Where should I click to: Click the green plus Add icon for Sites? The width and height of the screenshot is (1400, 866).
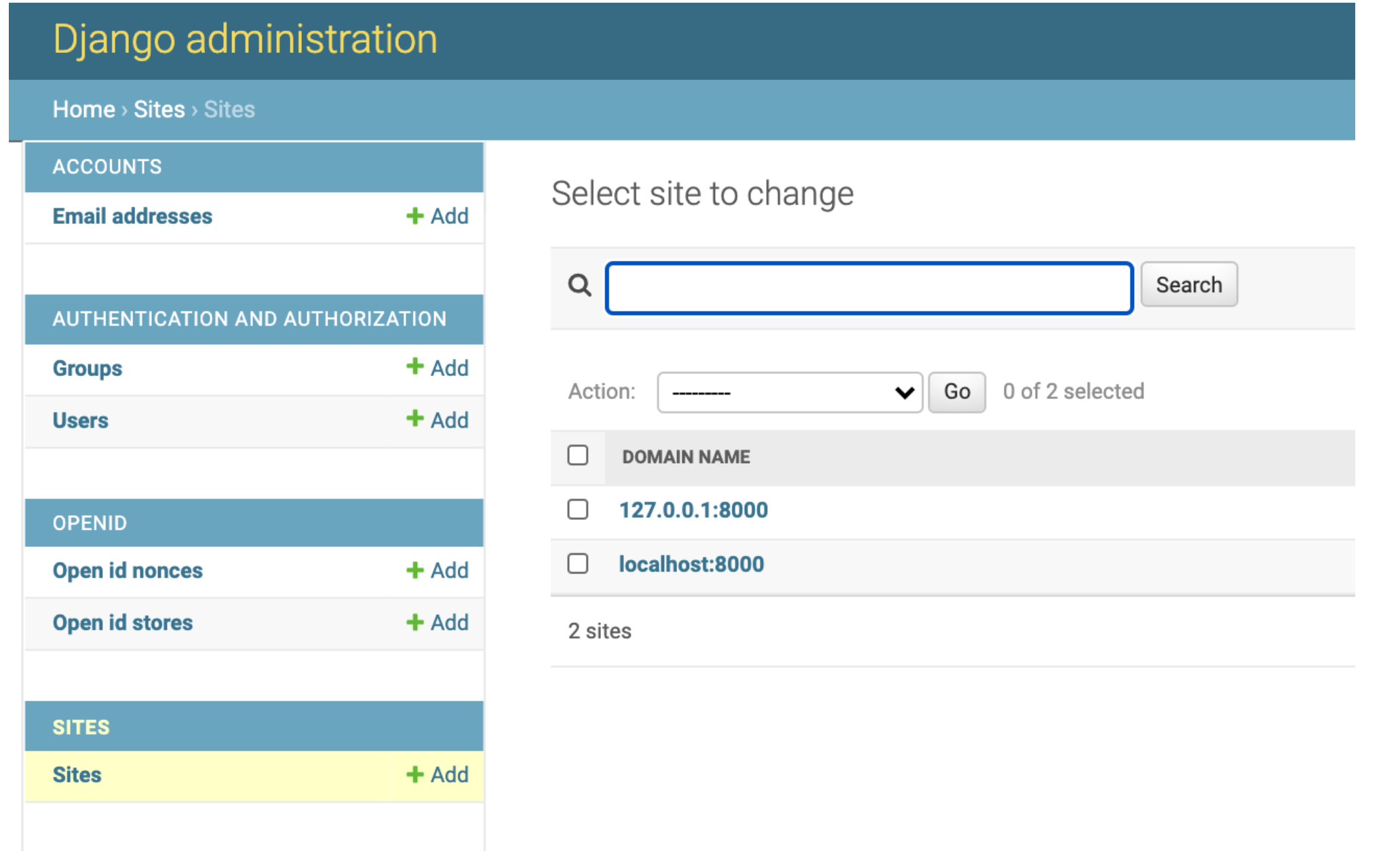pos(414,774)
